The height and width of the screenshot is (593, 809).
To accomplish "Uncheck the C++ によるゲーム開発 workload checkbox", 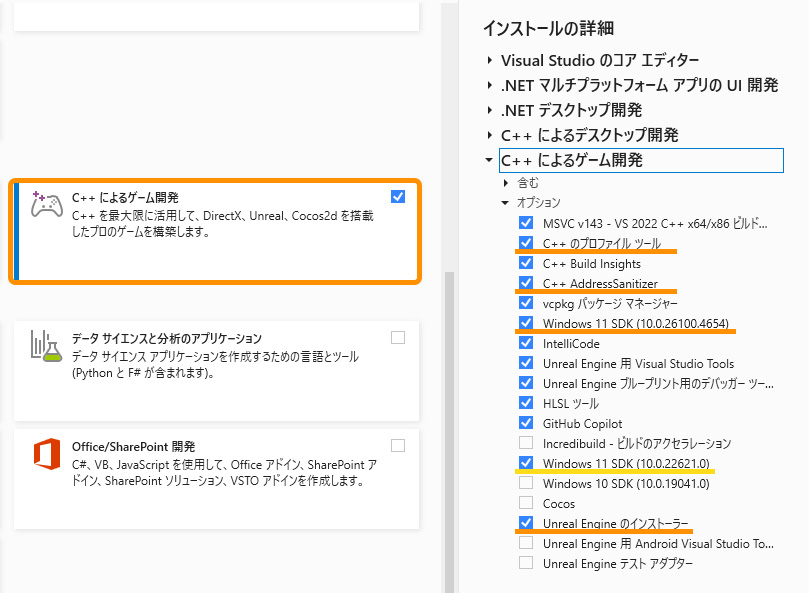I will [x=398, y=197].
